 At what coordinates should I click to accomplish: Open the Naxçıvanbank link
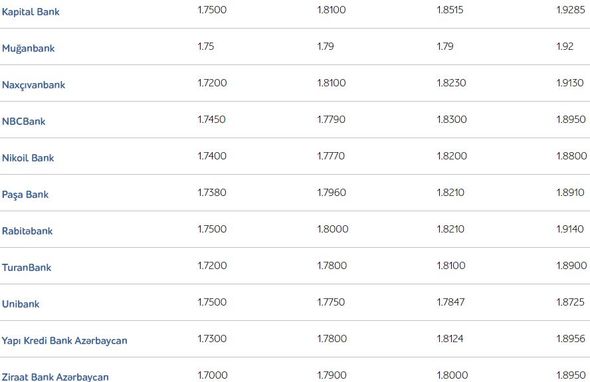pyautogui.click(x=33, y=85)
